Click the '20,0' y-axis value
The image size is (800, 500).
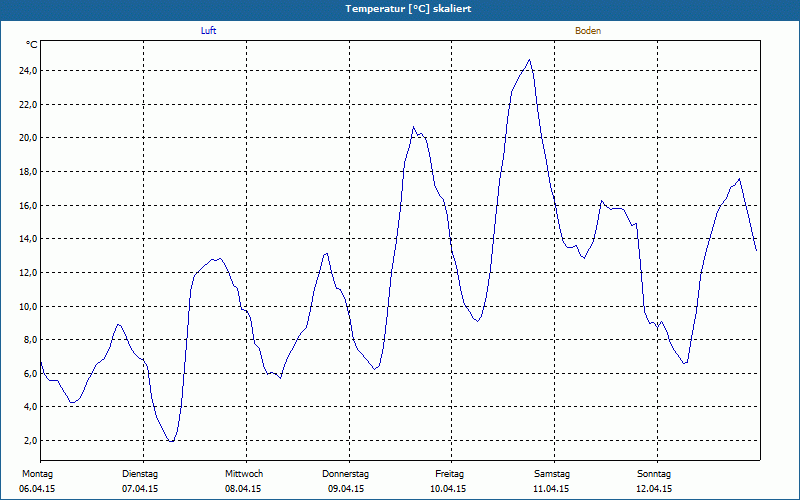click(x=28, y=138)
